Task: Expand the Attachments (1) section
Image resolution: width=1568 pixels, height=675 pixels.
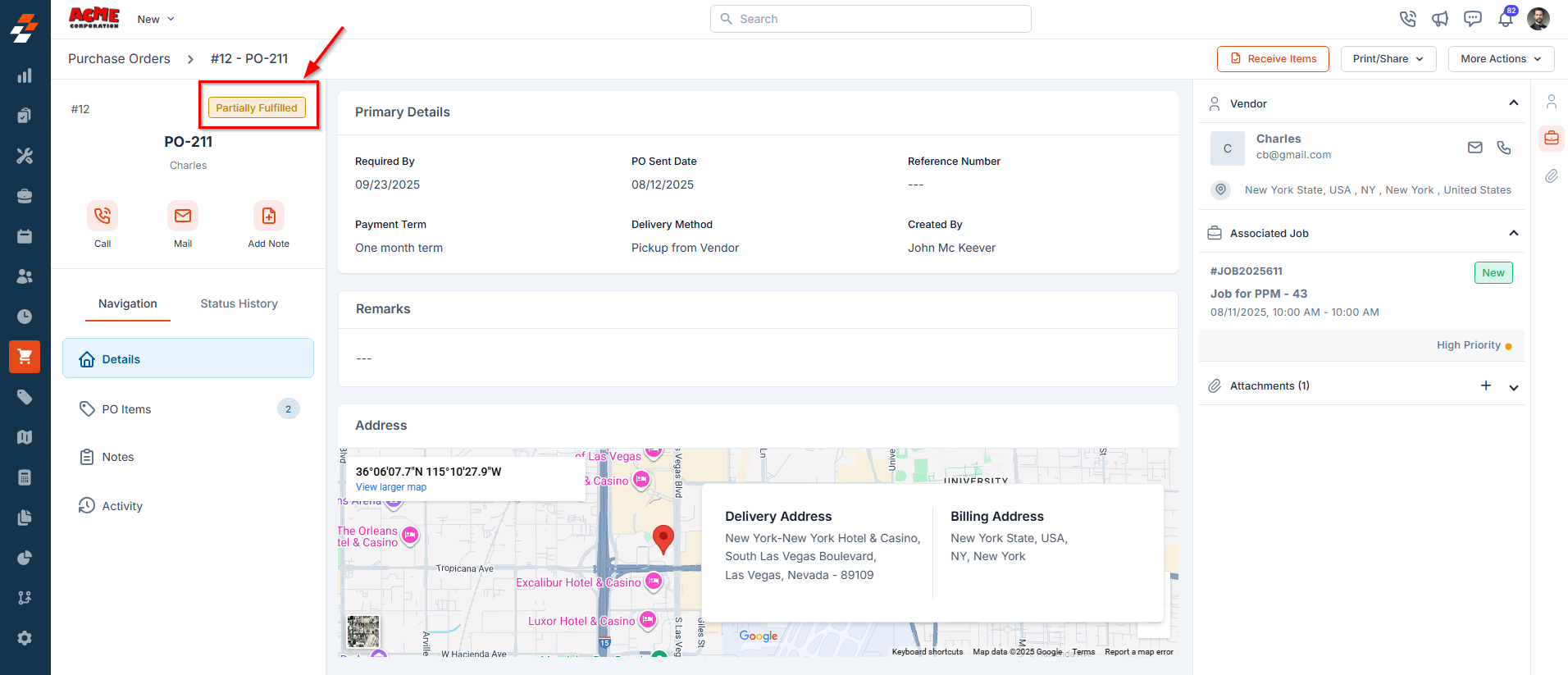Action: [1514, 387]
